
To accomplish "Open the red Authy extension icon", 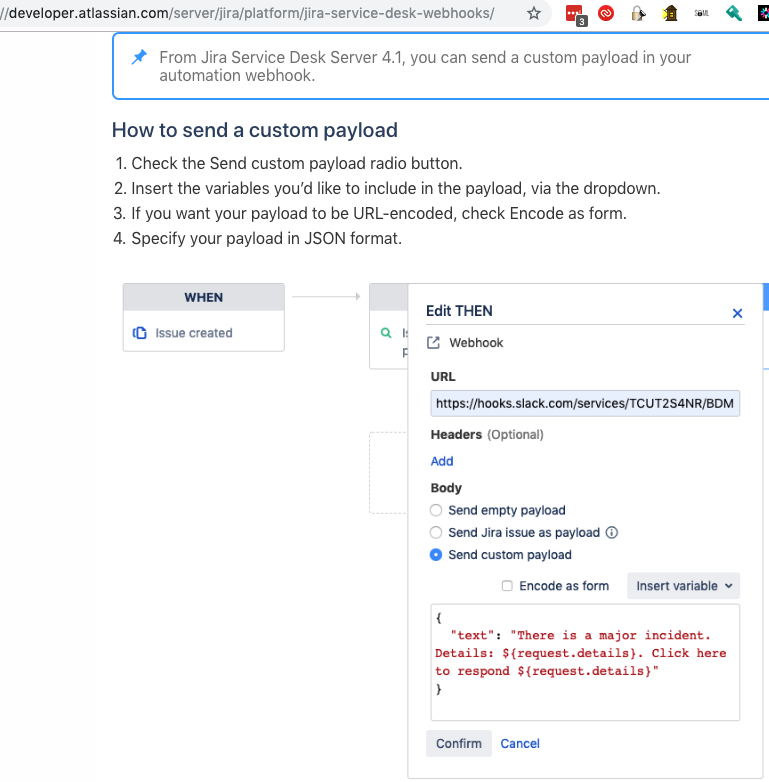I will click(606, 13).
